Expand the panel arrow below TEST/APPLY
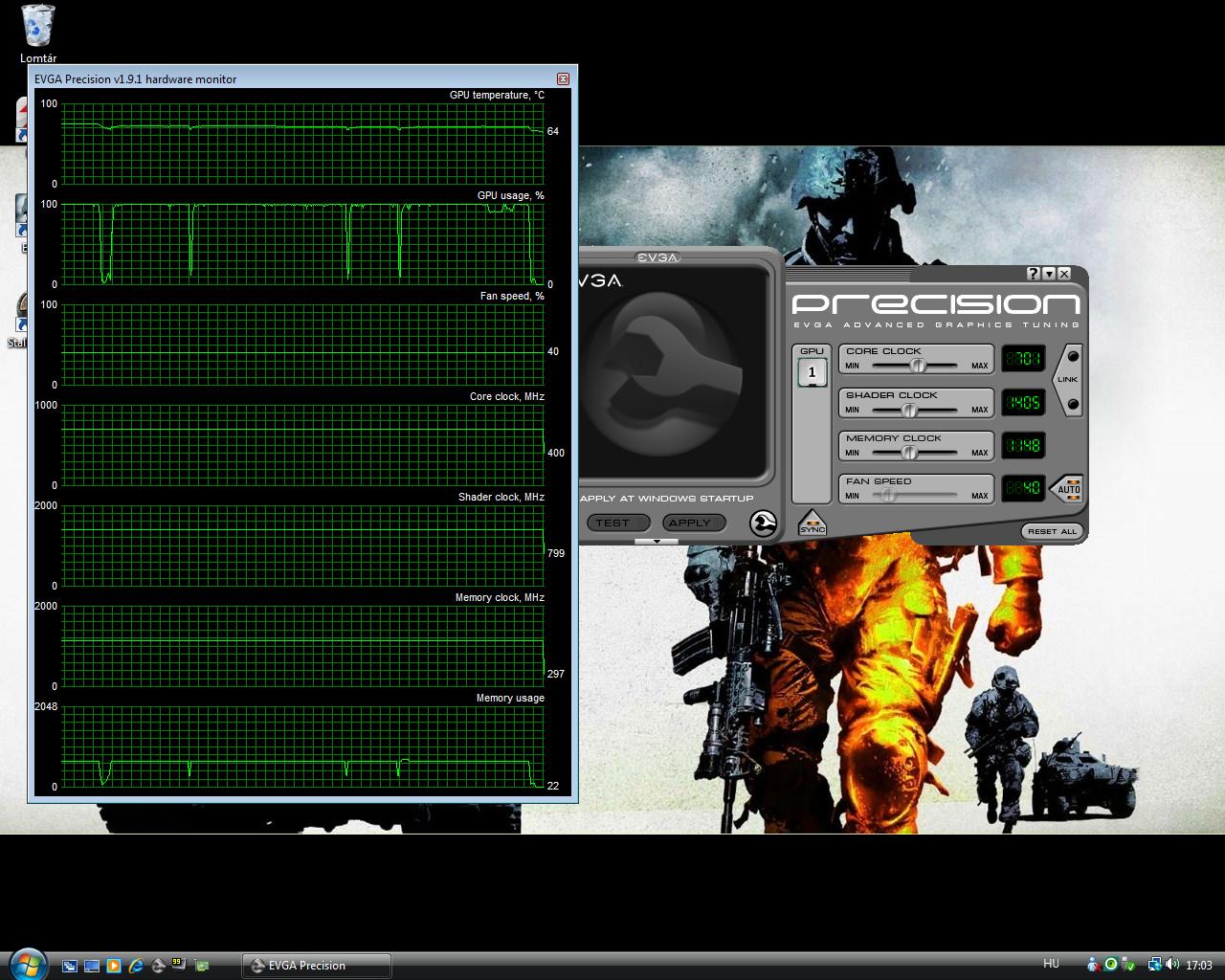1225x980 pixels. [x=657, y=542]
